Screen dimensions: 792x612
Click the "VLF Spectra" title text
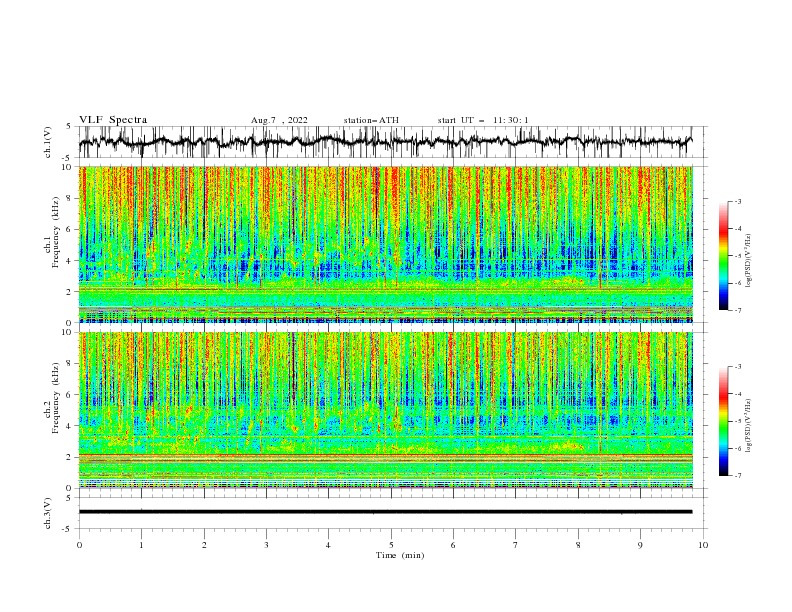click(x=113, y=120)
